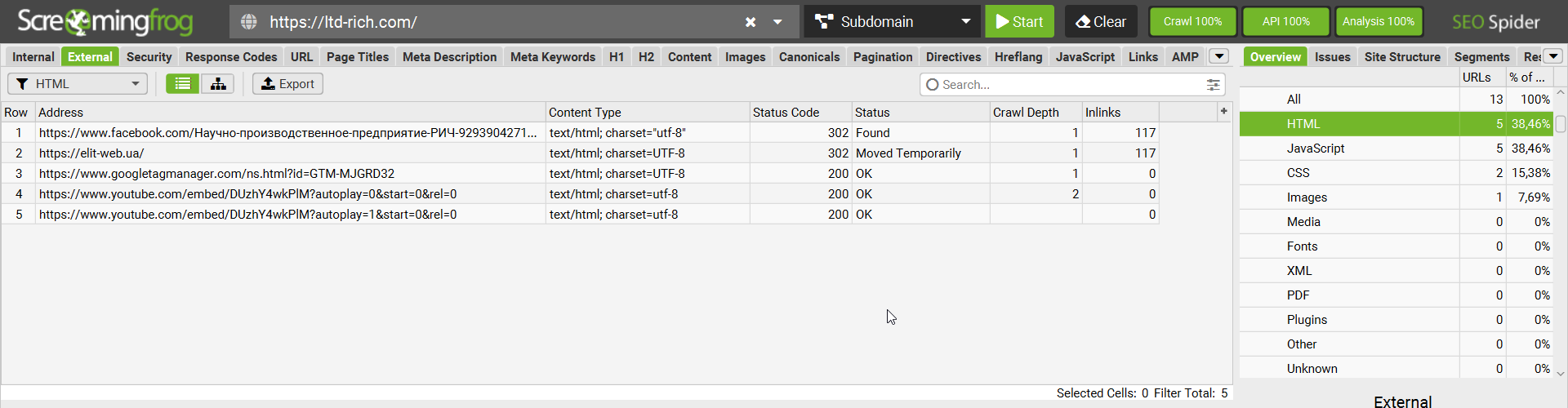Open the Issues panel tab

[1332, 56]
